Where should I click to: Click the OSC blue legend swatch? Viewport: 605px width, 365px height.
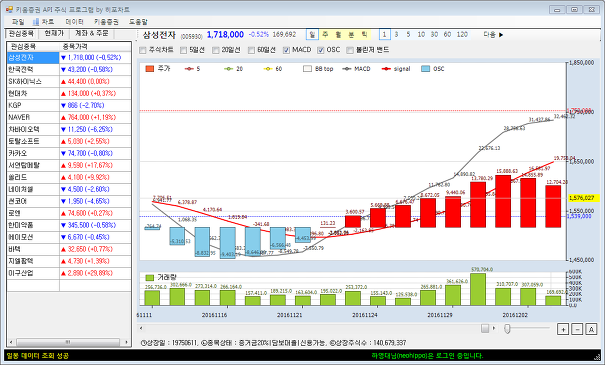pyautogui.click(x=425, y=69)
